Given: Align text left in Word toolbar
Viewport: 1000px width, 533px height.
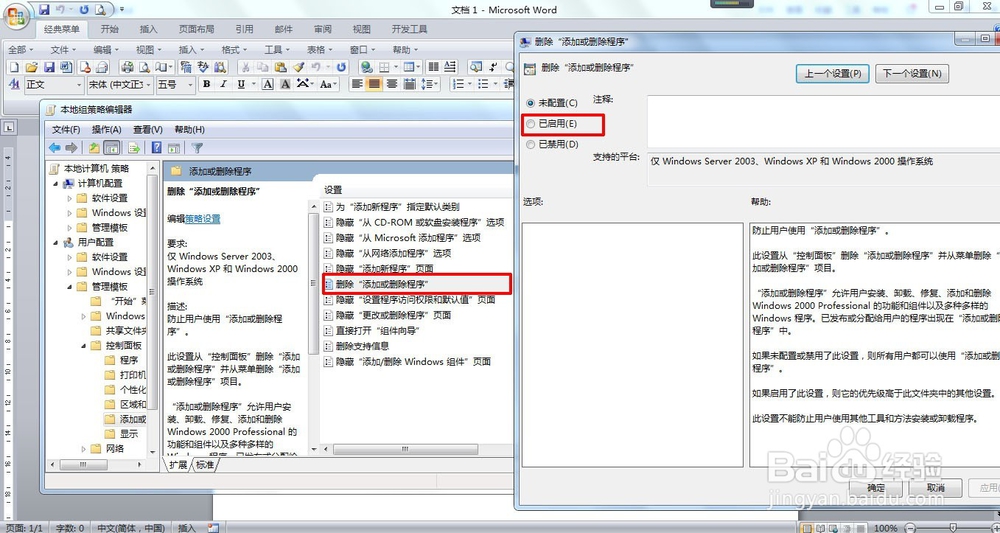Looking at the screenshot, I should (357, 84).
